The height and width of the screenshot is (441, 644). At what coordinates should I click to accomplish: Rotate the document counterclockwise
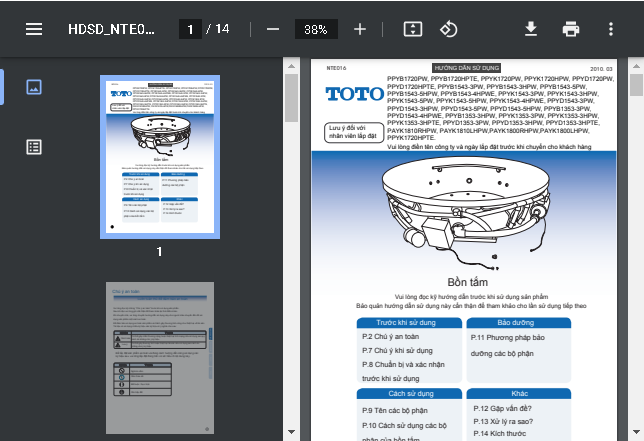tap(448, 29)
